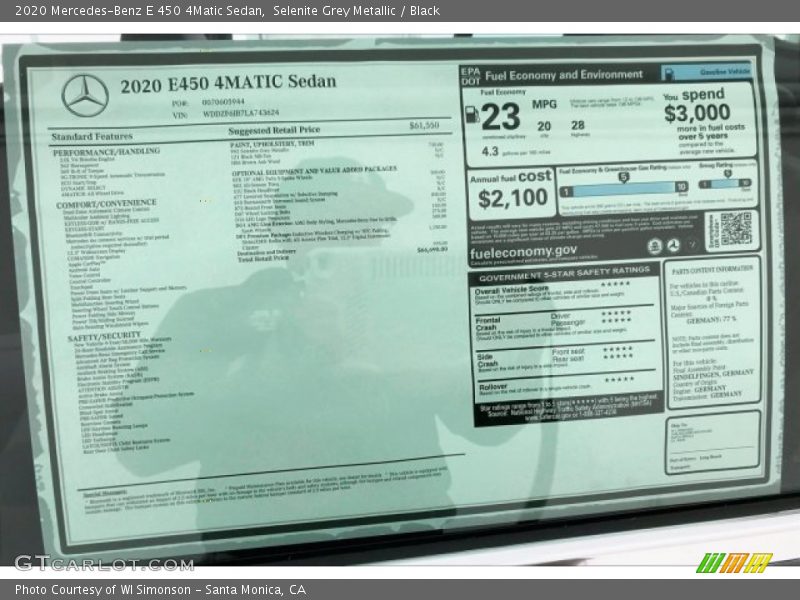
Task: Click the 'Side Crash' label
Action: point(487,360)
